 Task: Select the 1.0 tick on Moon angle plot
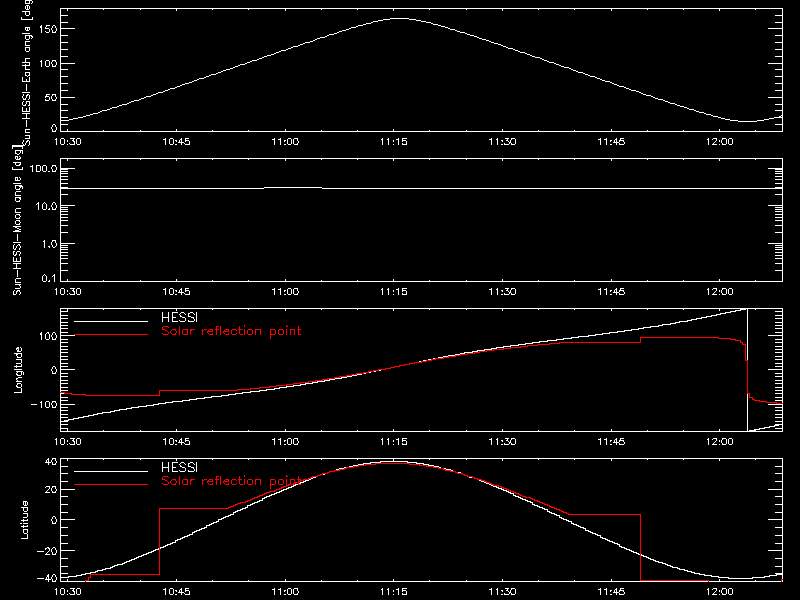tap(49, 244)
